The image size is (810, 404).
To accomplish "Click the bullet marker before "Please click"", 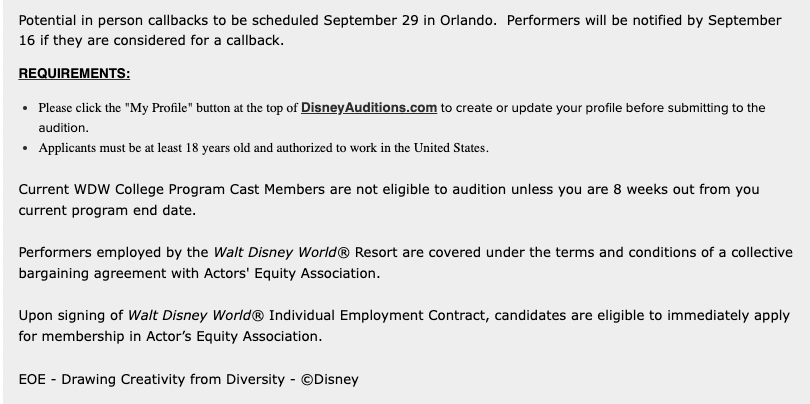I will click(25, 108).
